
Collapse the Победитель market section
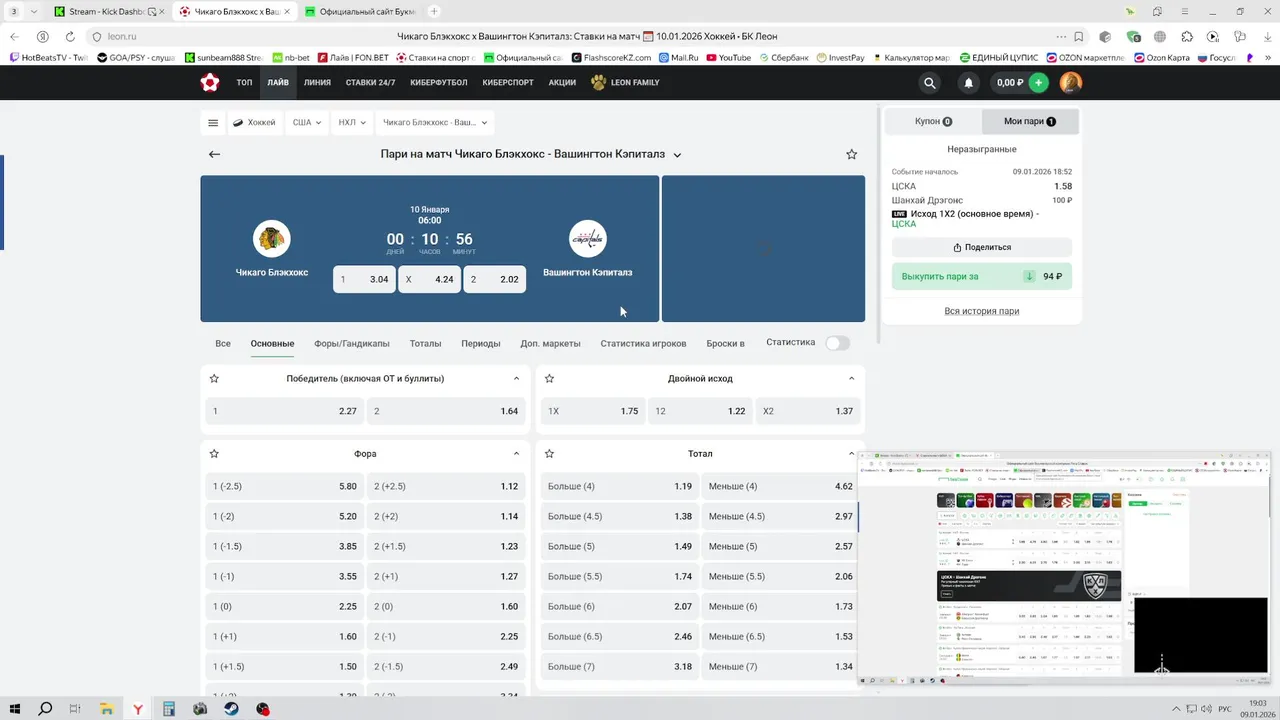tap(516, 379)
